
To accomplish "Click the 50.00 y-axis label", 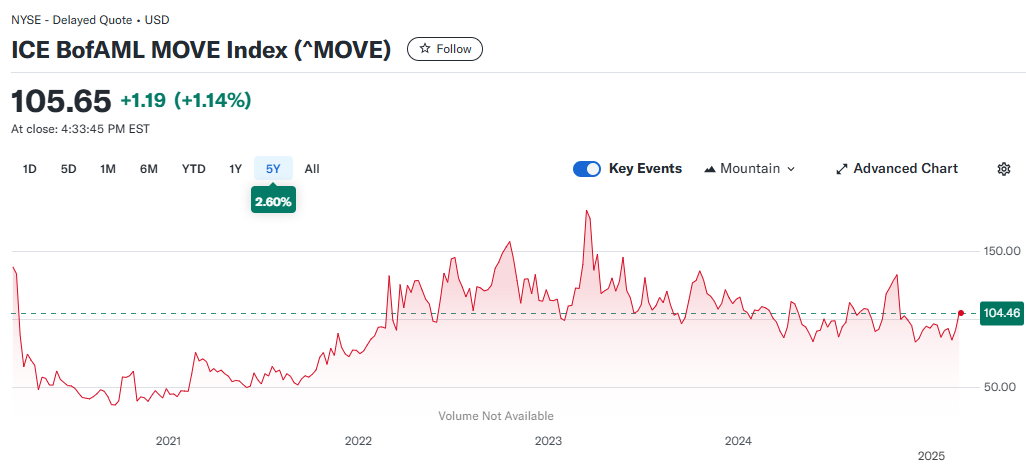I will (x=1002, y=387).
